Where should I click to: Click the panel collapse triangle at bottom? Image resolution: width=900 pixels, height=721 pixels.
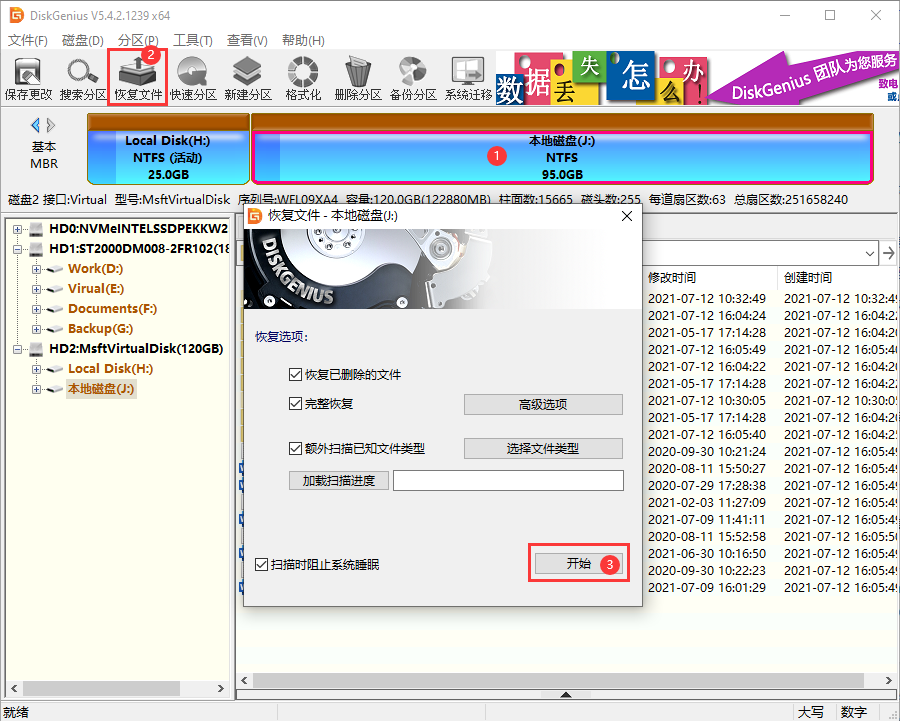click(566, 695)
